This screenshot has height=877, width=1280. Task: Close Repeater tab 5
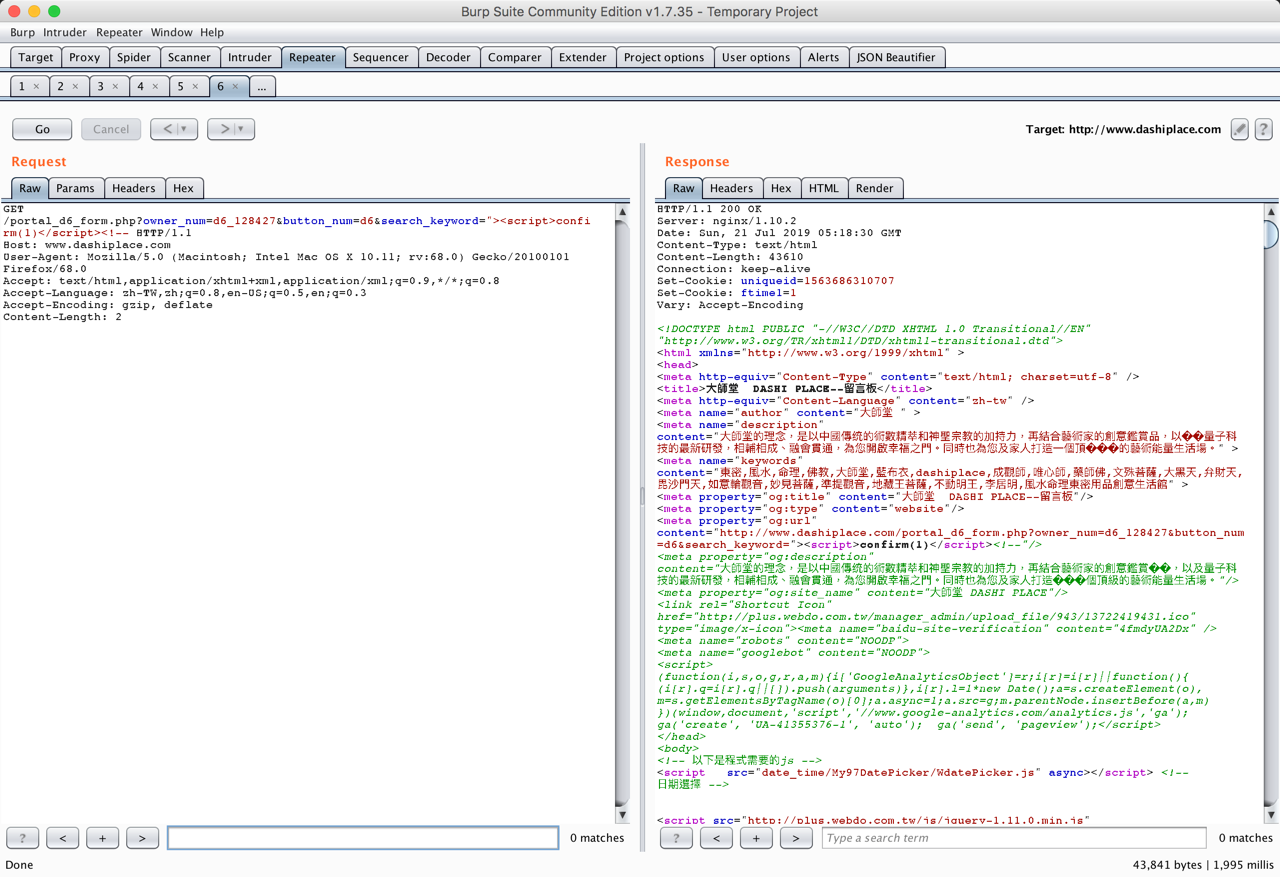click(x=195, y=87)
